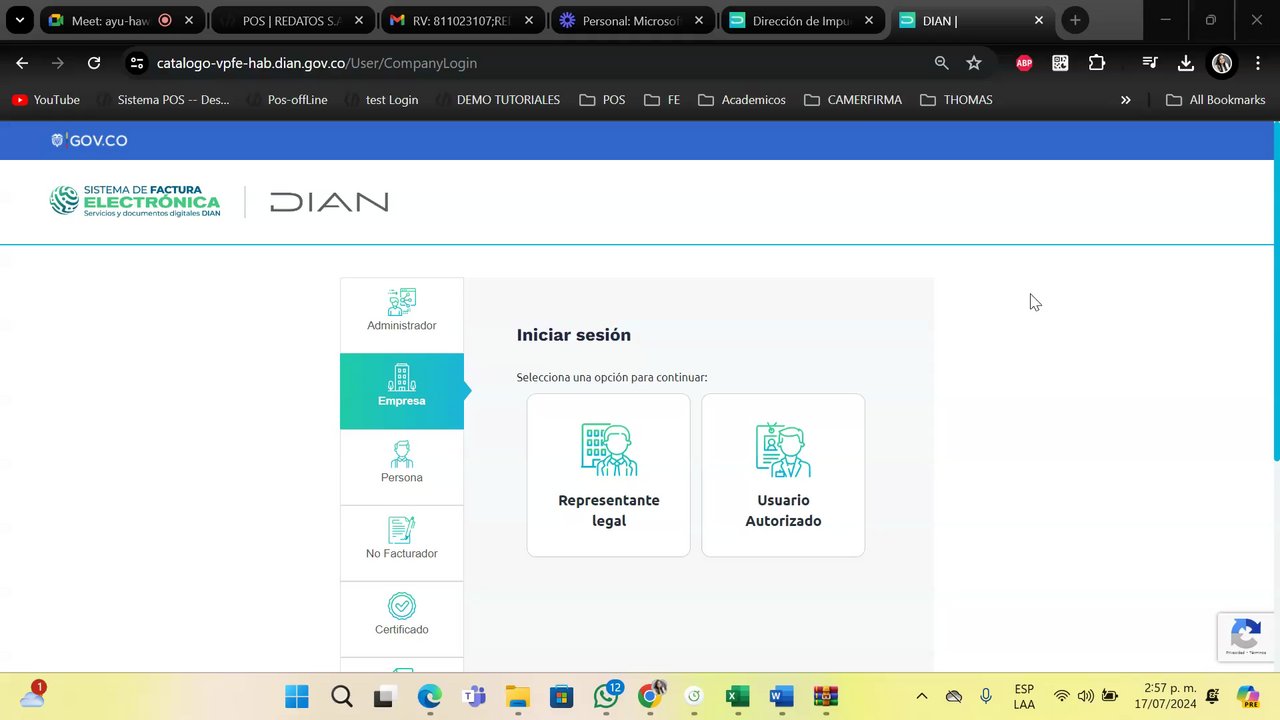This screenshot has width=1280, height=720.
Task: Open the Pos-offLine bookmark
Action: [287, 100]
